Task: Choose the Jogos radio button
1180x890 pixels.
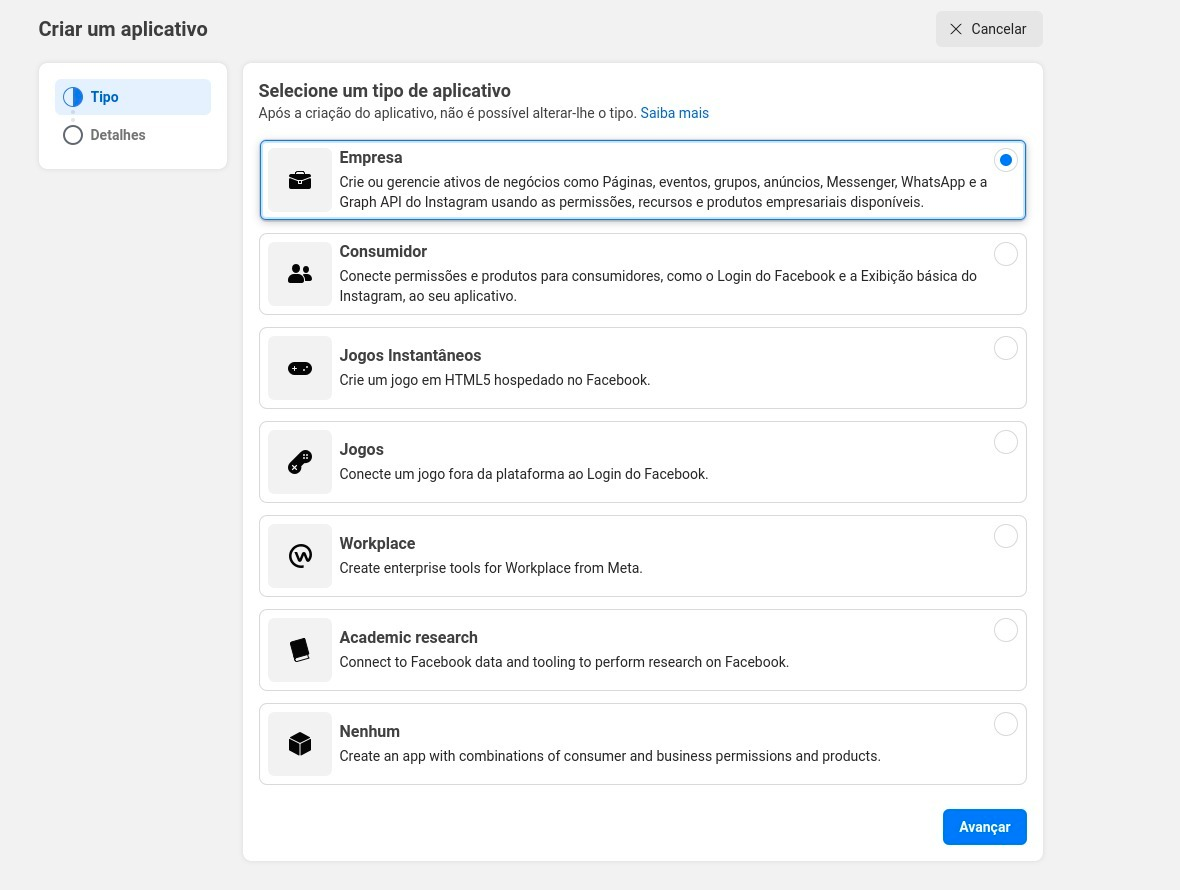Action: click(x=1005, y=442)
